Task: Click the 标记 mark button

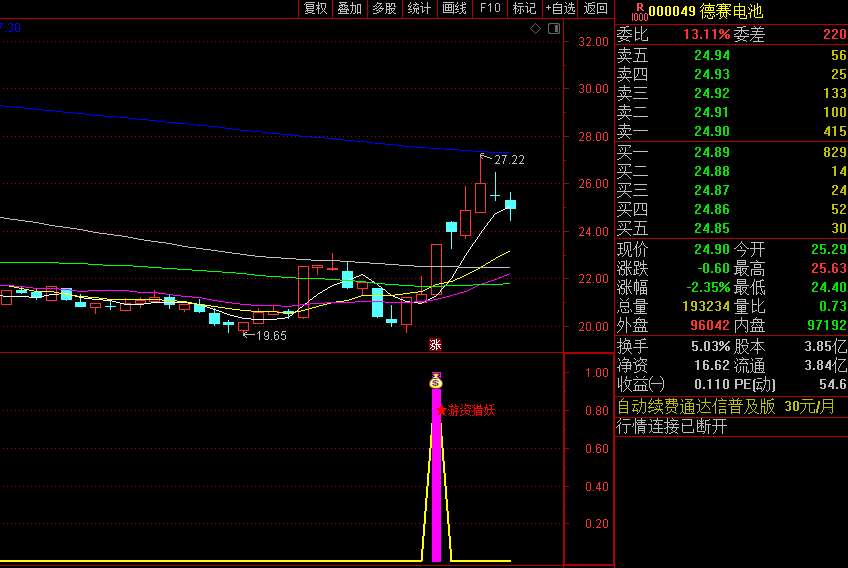Action: [525, 9]
